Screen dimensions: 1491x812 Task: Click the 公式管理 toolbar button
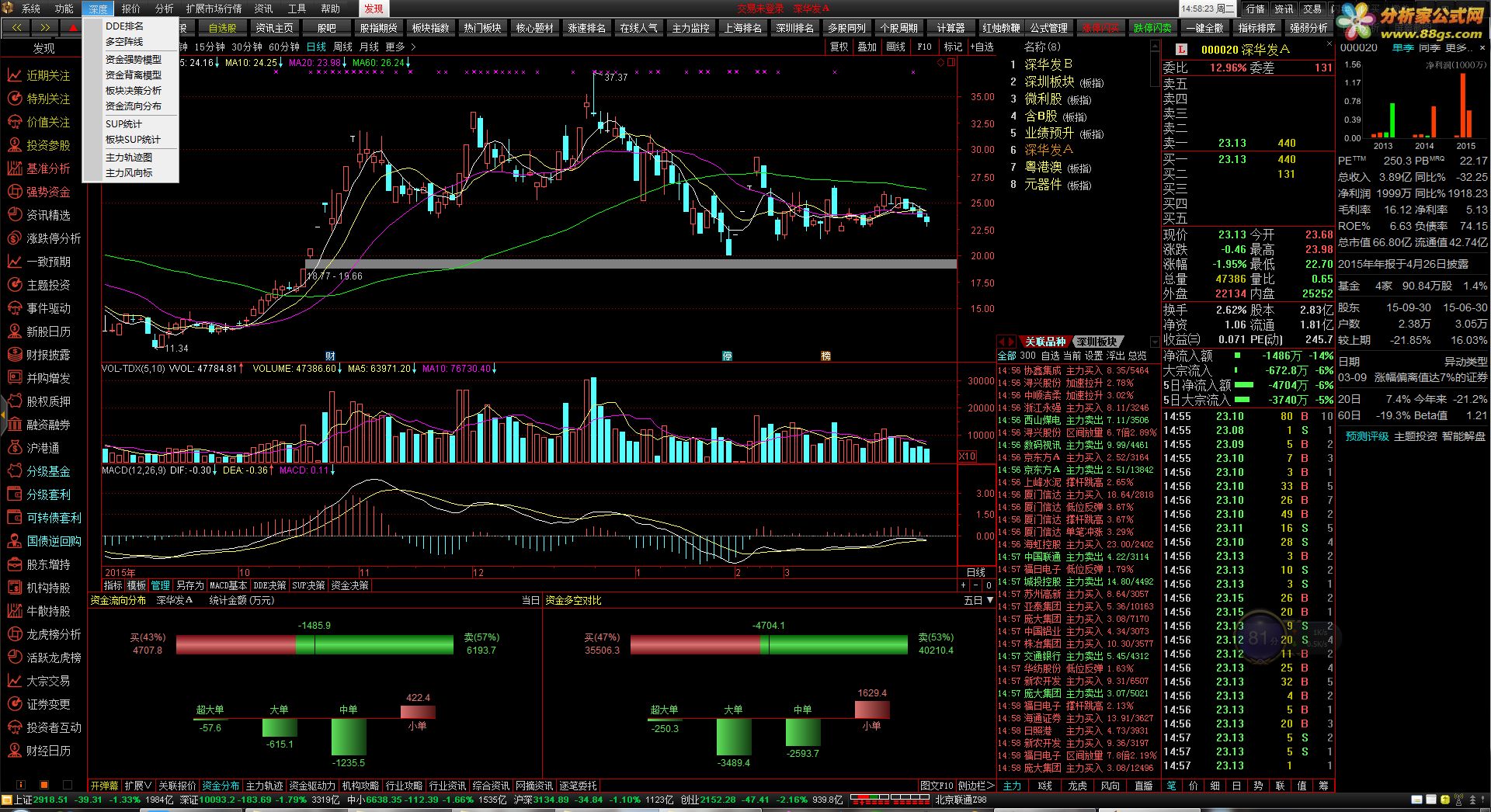(1049, 28)
